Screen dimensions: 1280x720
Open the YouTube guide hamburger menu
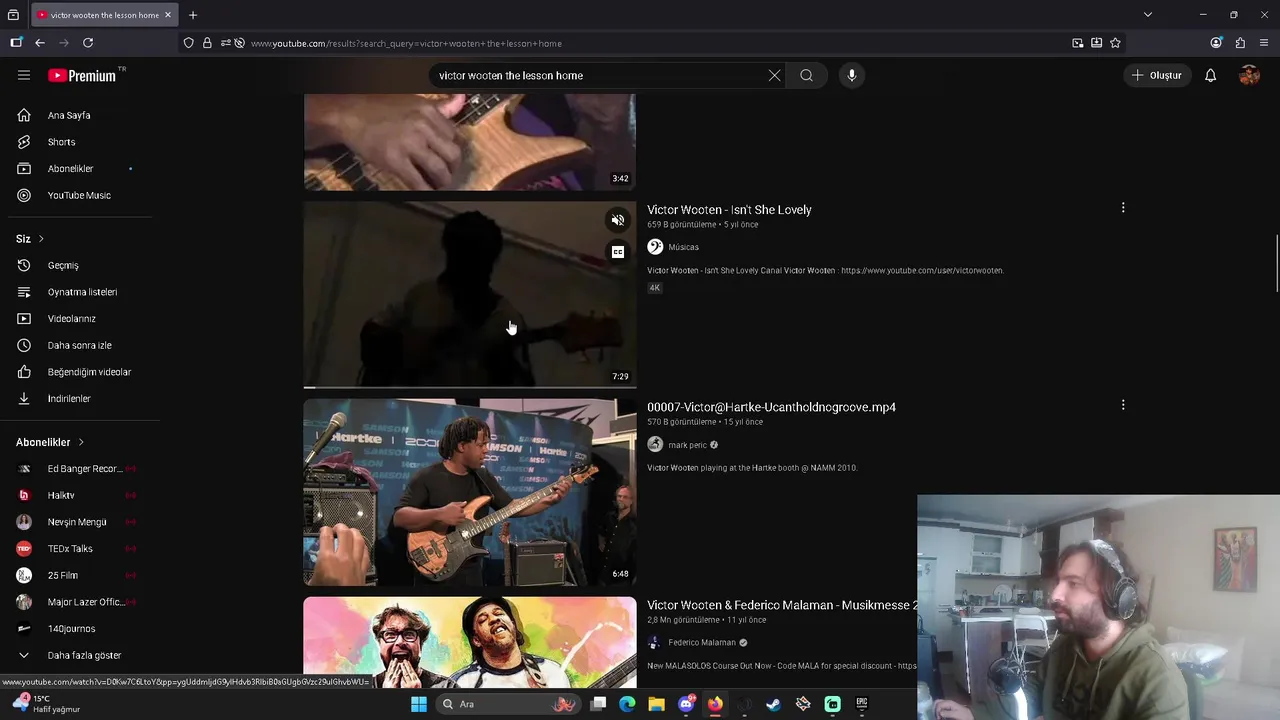[x=24, y=75]
